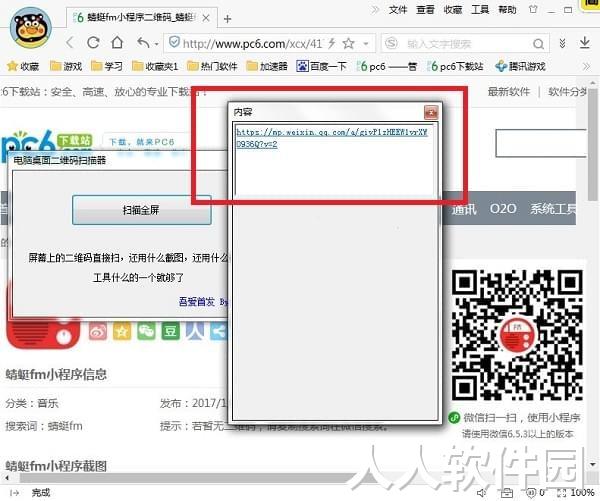Share via yellow QQ-zone star icon
The width and height of the screenshot is (600, 501).
(122, 332)
